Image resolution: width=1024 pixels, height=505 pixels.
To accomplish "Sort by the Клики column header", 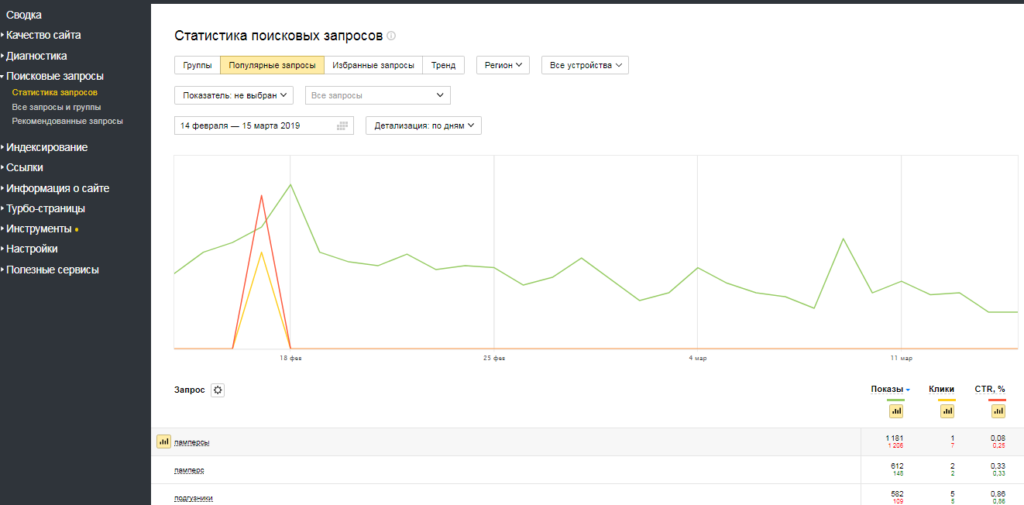I will tap(942, 389).
